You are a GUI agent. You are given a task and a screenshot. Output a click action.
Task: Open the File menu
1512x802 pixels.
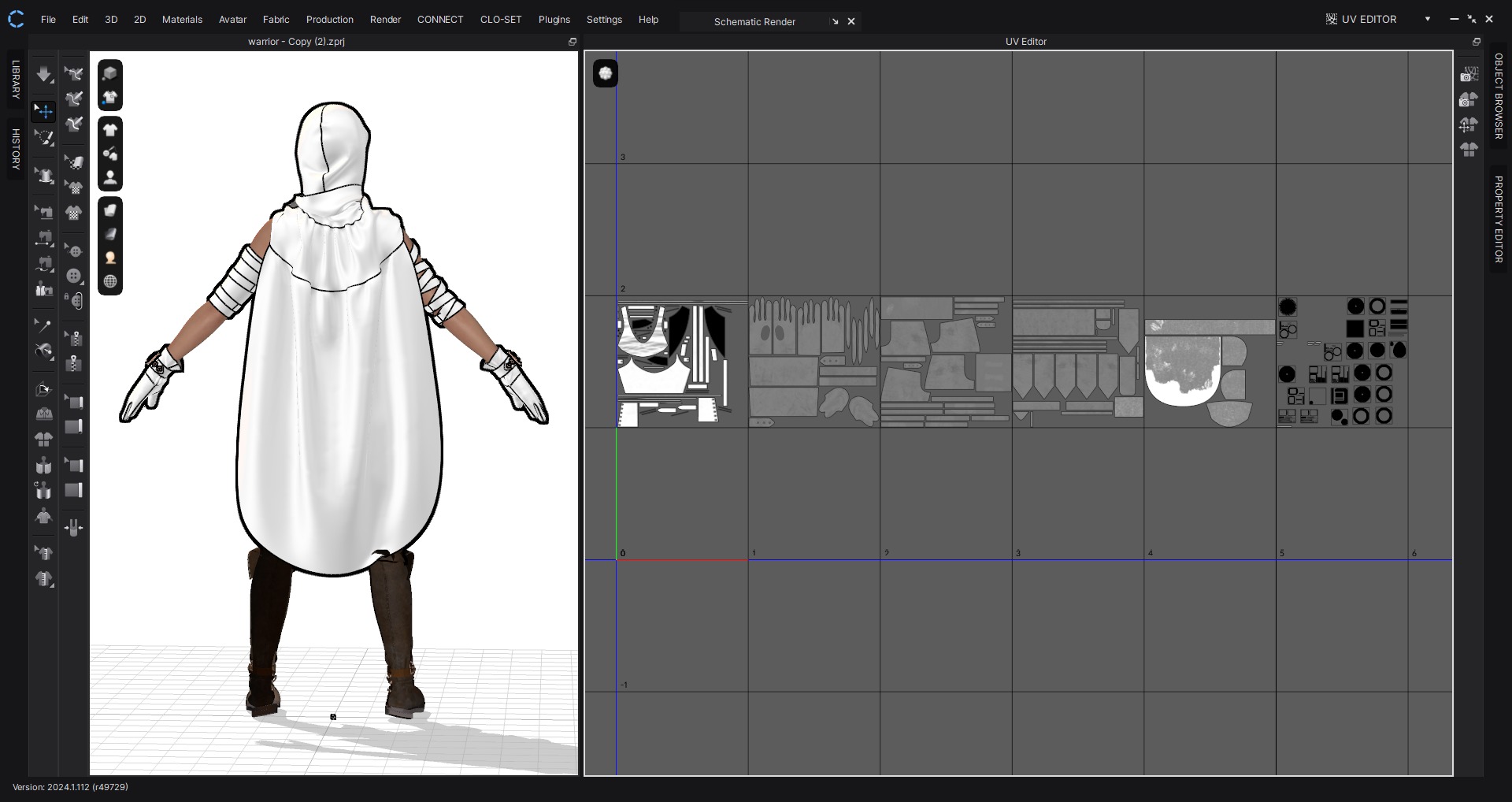[x=48, y=20]
